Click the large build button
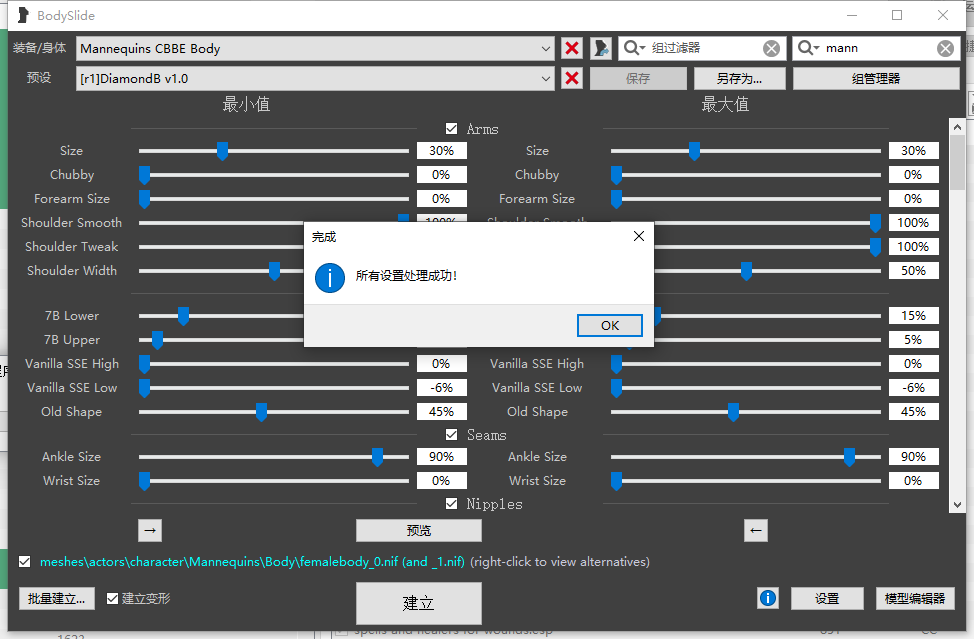The height and width of the screenshot is (639, 974). coord(419,603)
